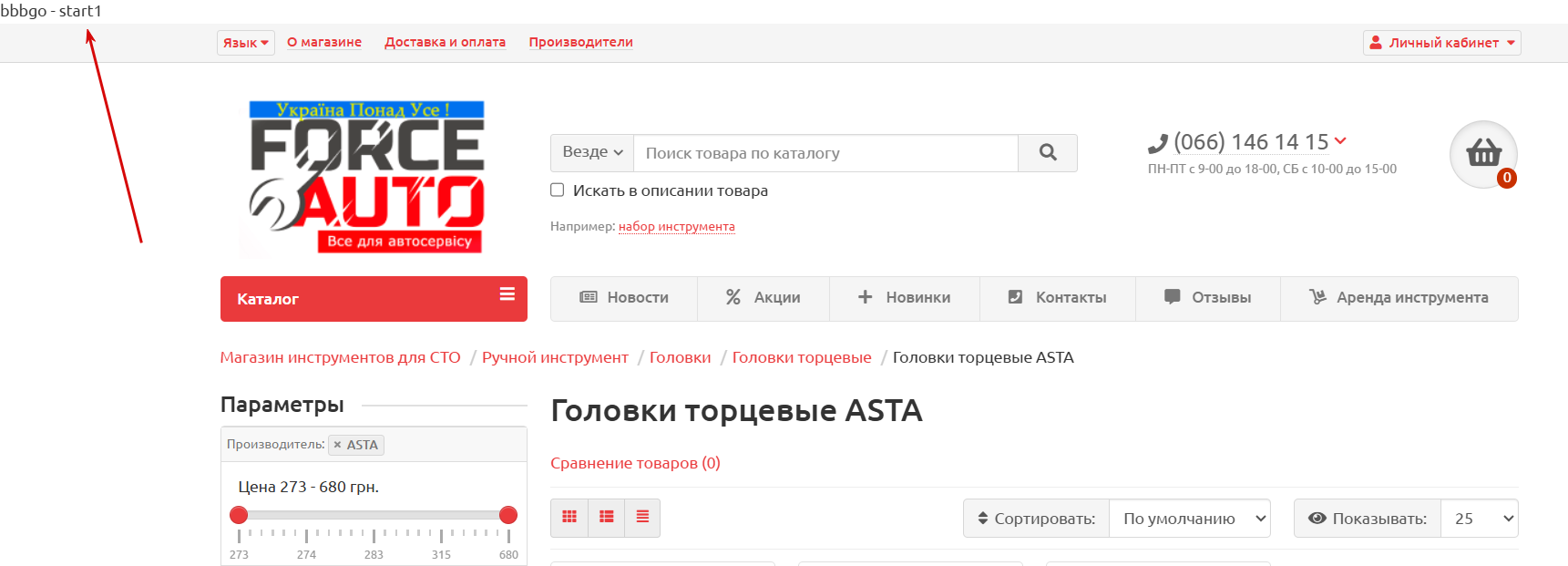Open the Акции tab
Image resolution: width=1568 pixels, height=566 pixels.
(764, 298)
